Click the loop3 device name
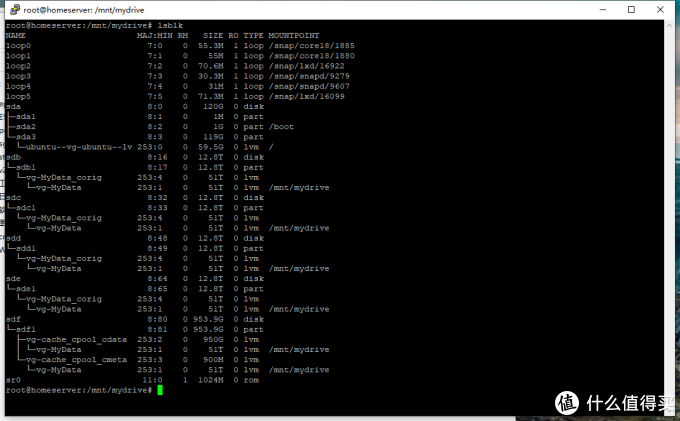Image resolution: width=680 pixels, height=421 pixels. pyautogui.click(x=18, y=76)
